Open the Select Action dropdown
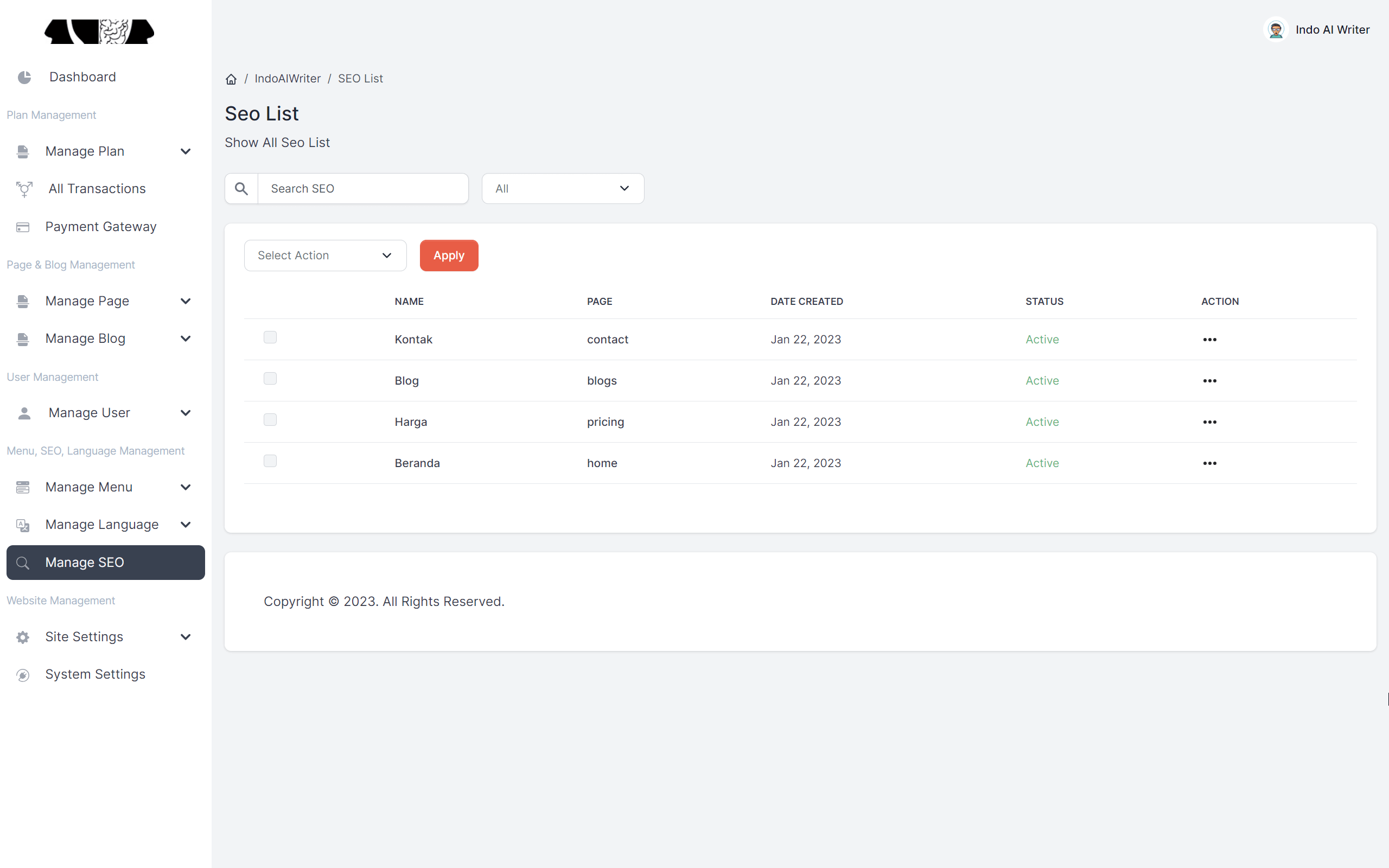Screen dimensions: 1389x868 [x=325, y=255]
